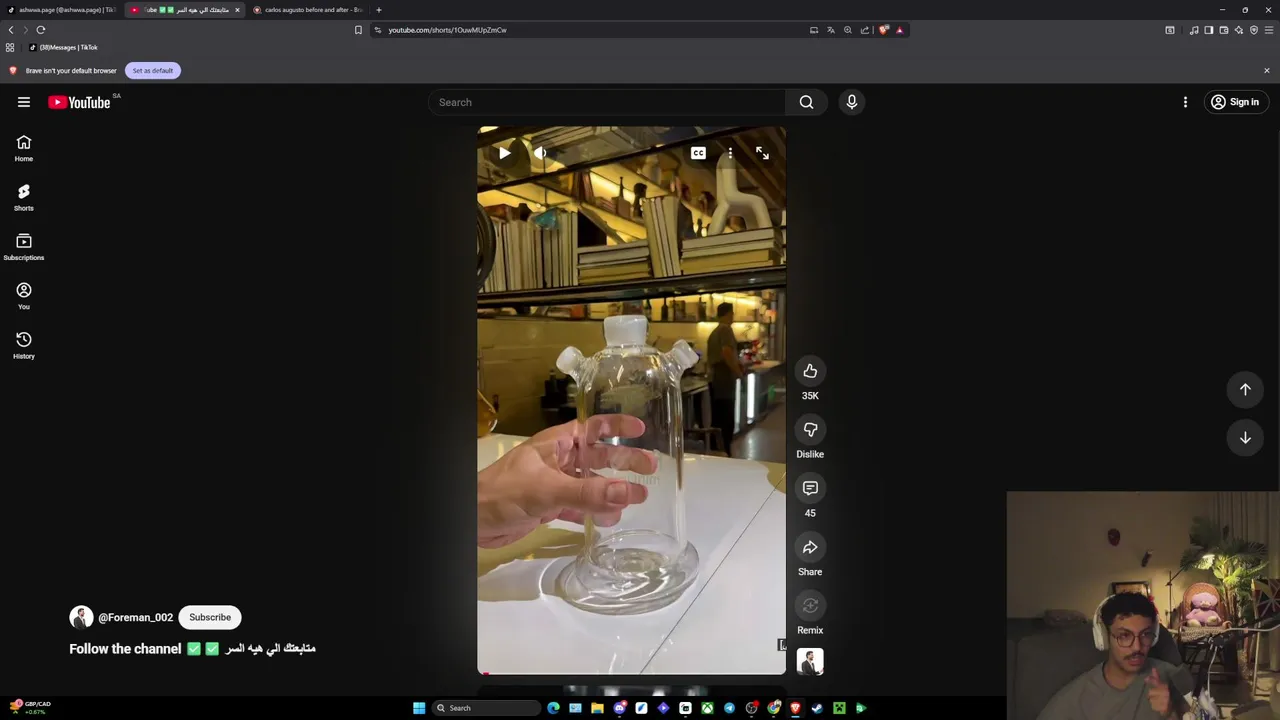Open the Brave Rewards triangle icon
The image size is (1280, 720).
pos(899,30)
